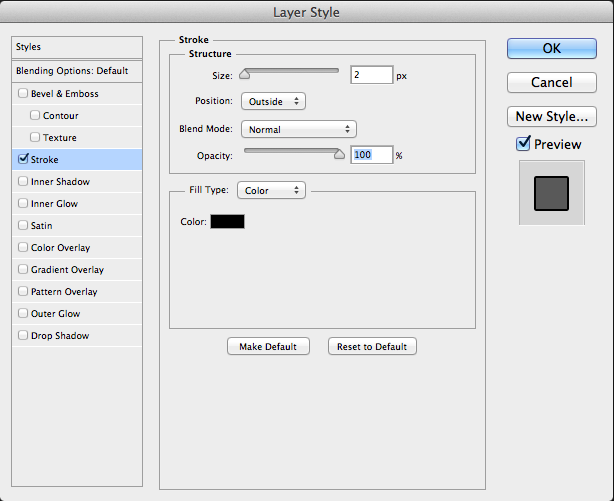Click the Size slider handle

(x=244, y=74)
